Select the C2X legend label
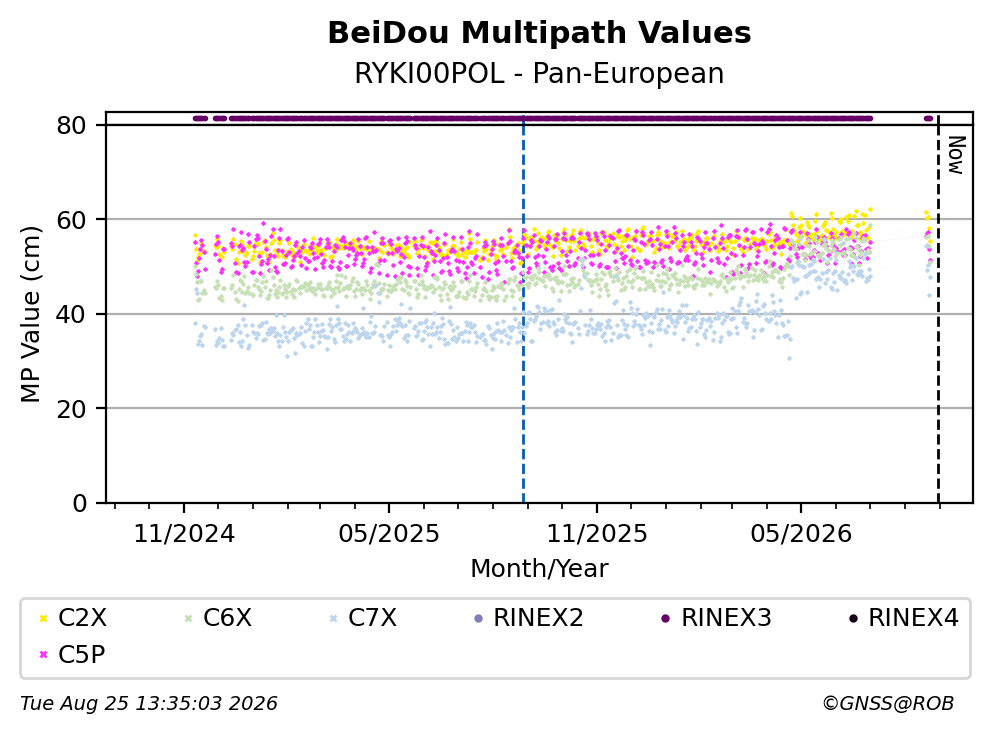Viewport: 993px width, 734px height. (x=82, y=618)
